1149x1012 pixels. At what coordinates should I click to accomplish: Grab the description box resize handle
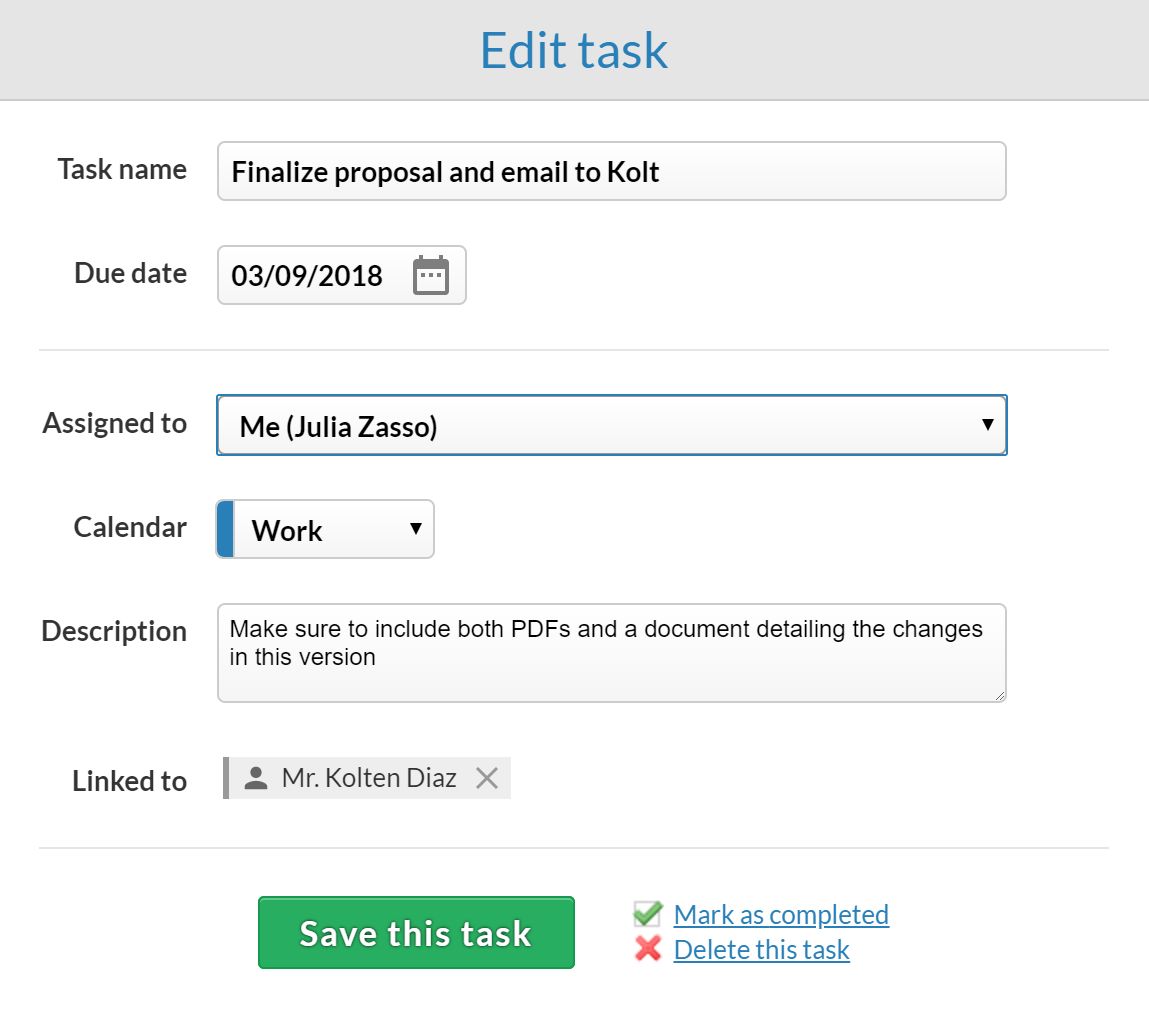pyautogui.click(x=1000, y=695)
